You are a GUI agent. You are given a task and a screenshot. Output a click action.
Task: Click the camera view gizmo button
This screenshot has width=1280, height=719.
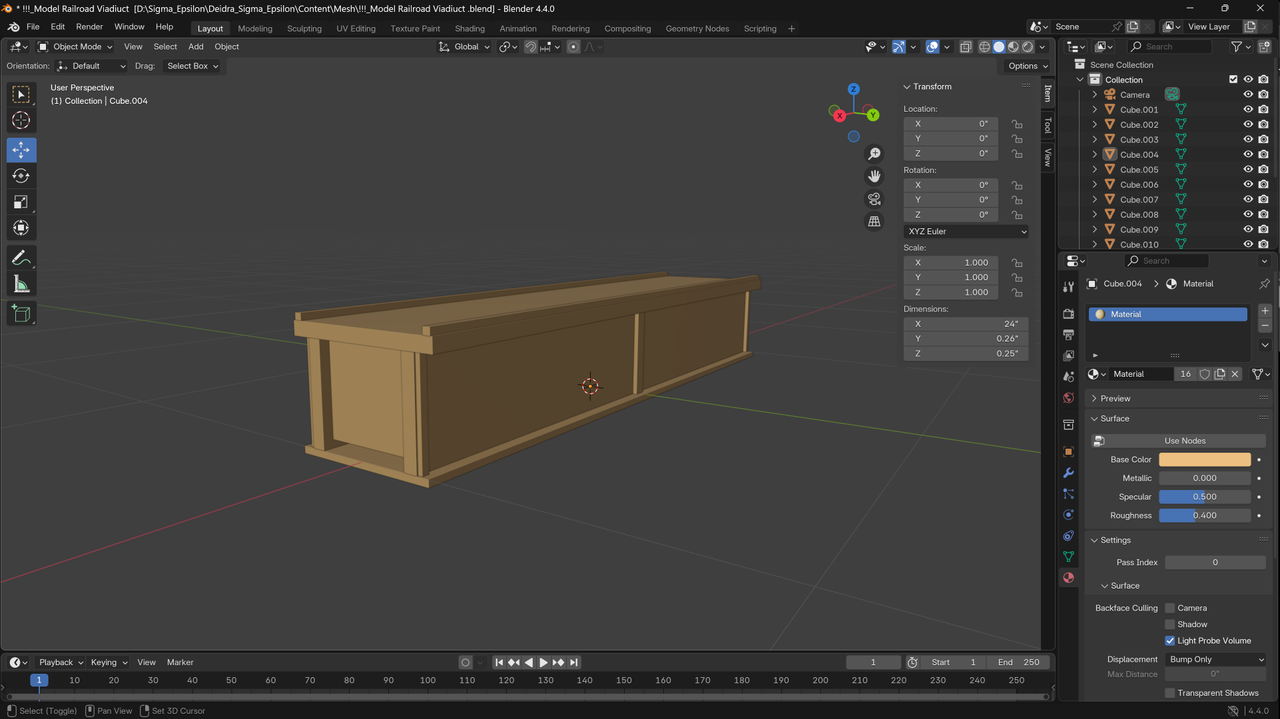[x=874, y=199]
